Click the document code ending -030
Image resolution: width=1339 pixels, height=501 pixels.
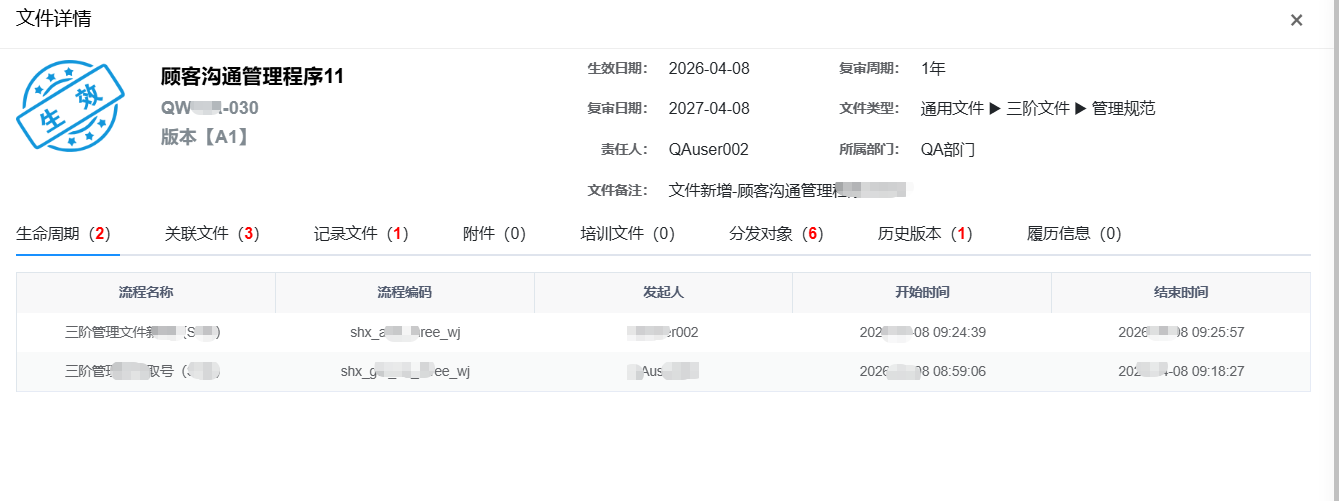(x=210, y=108)
